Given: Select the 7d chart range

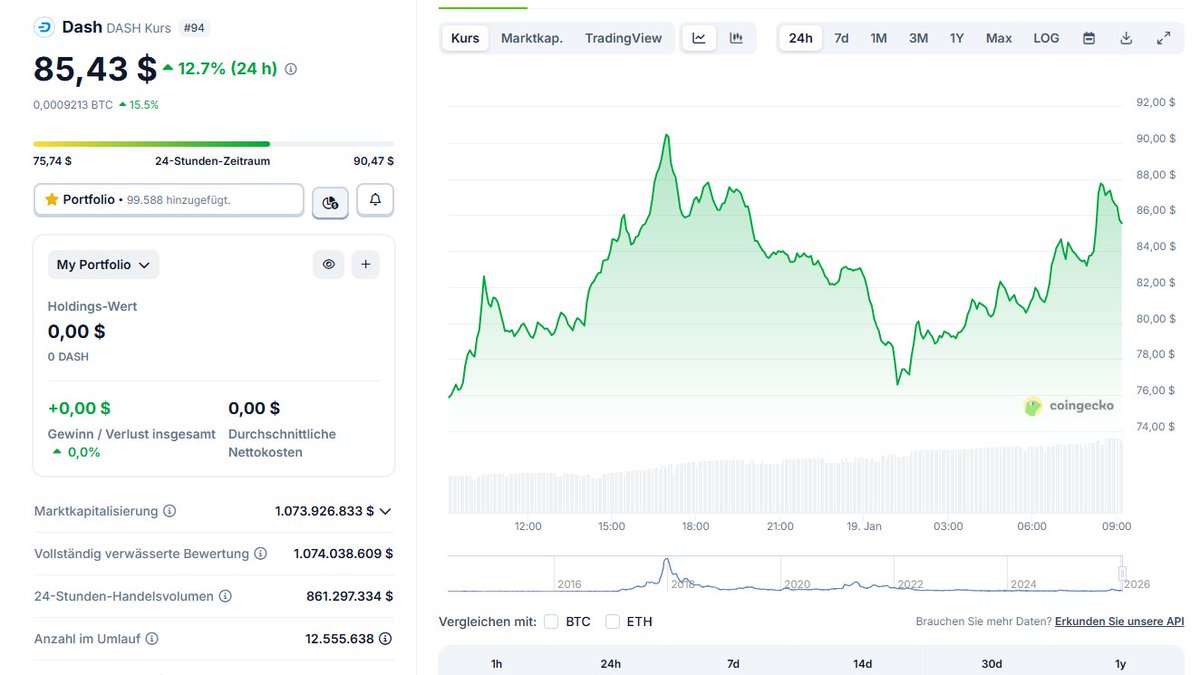Looking at the screenshot, I should coord(841,38).
